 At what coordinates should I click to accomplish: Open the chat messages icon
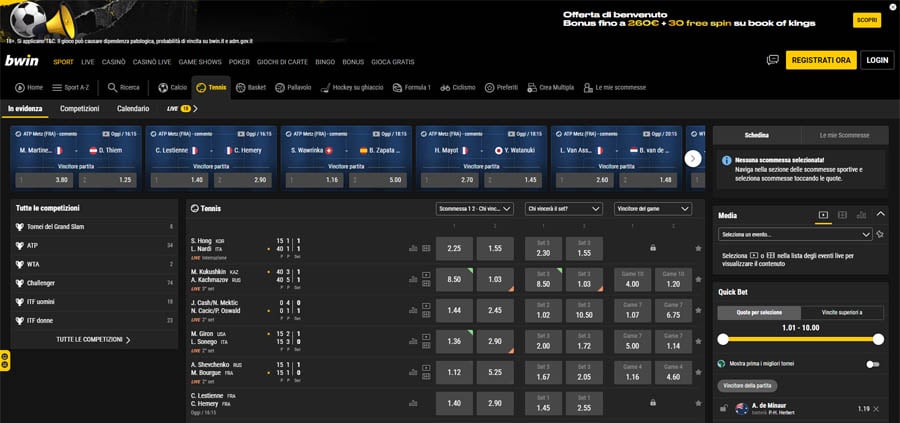point(773,60)
